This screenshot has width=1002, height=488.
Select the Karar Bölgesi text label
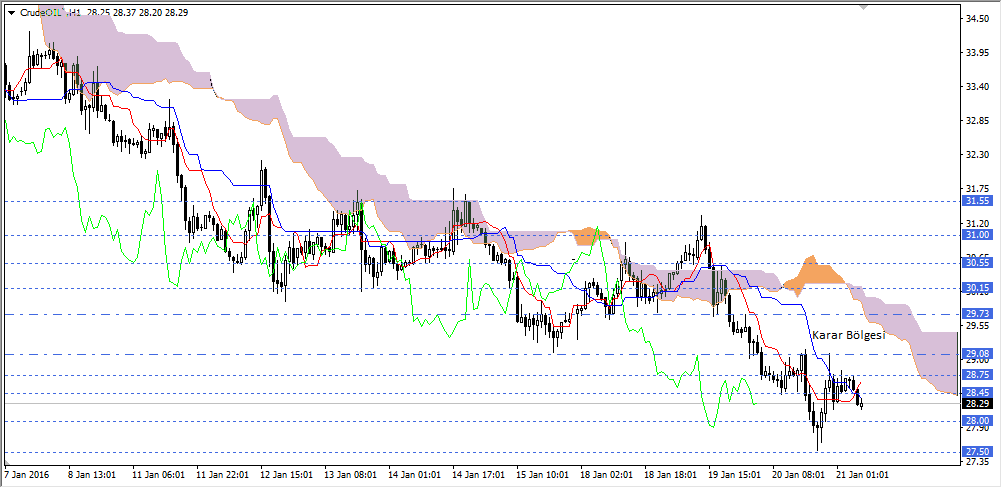click(x=848, y=335)
